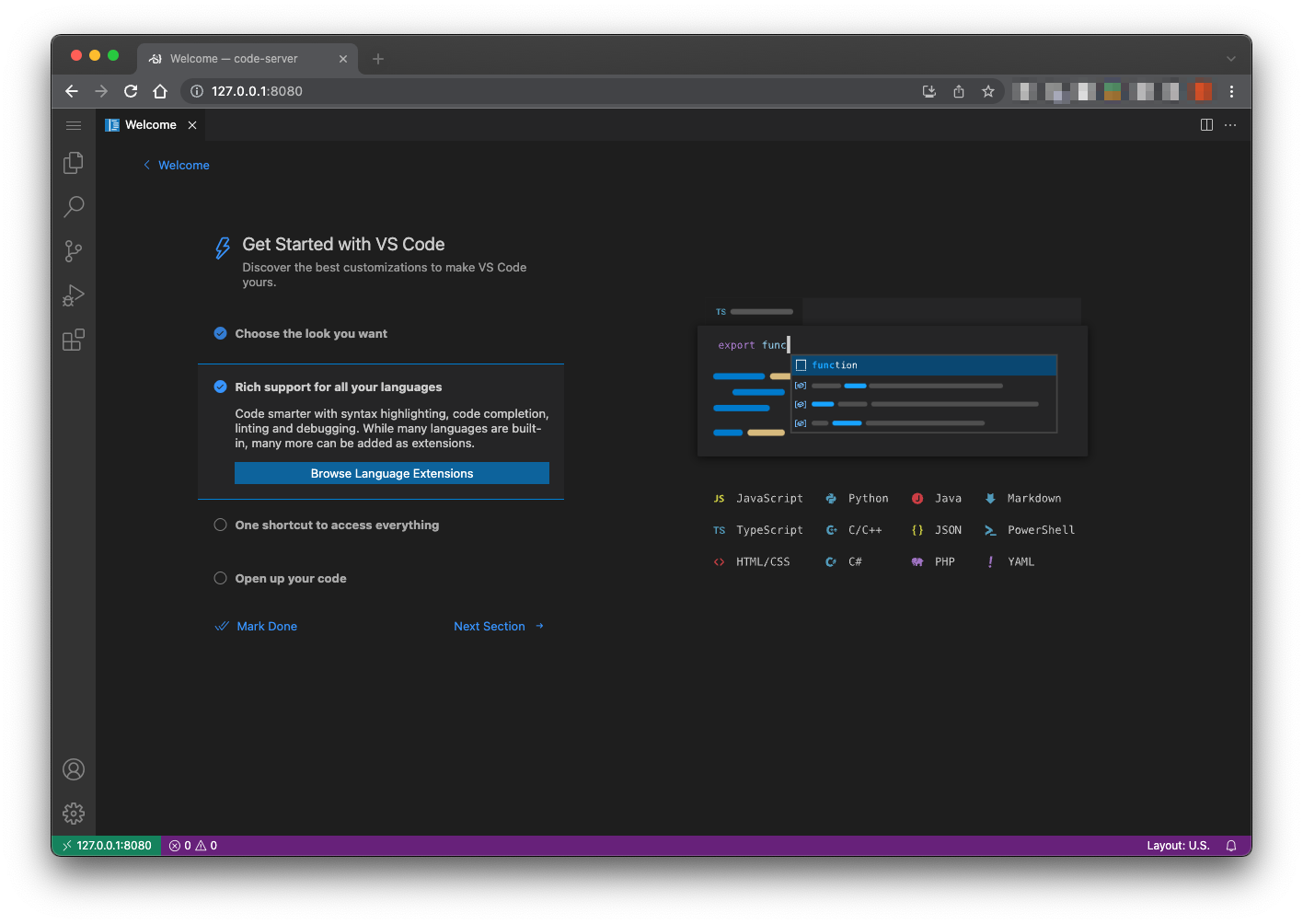Click the JavaScript language icon
This screenshot has height=924, width=1303.
pyautogui.click(x=720, y=499)
